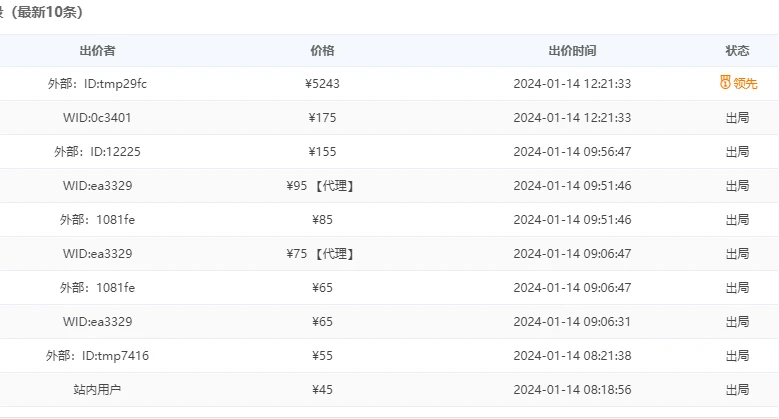
Task: Click the medal icon beside 领先
Action: 725,83
